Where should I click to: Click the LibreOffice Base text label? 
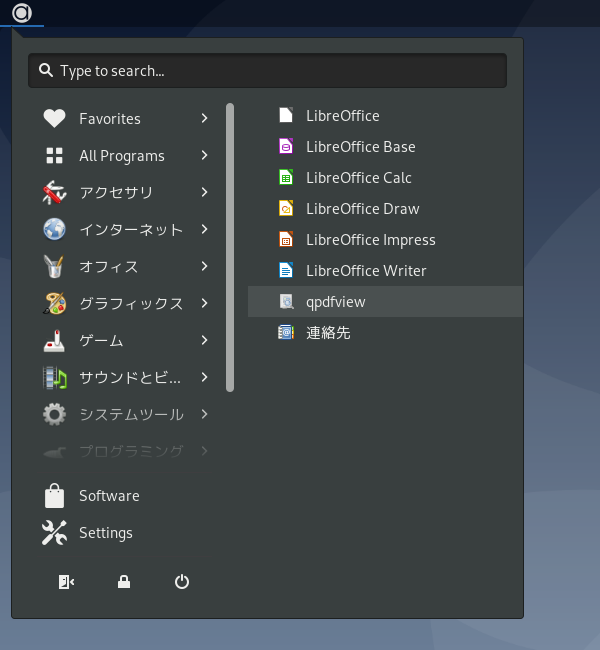point(361,146)
